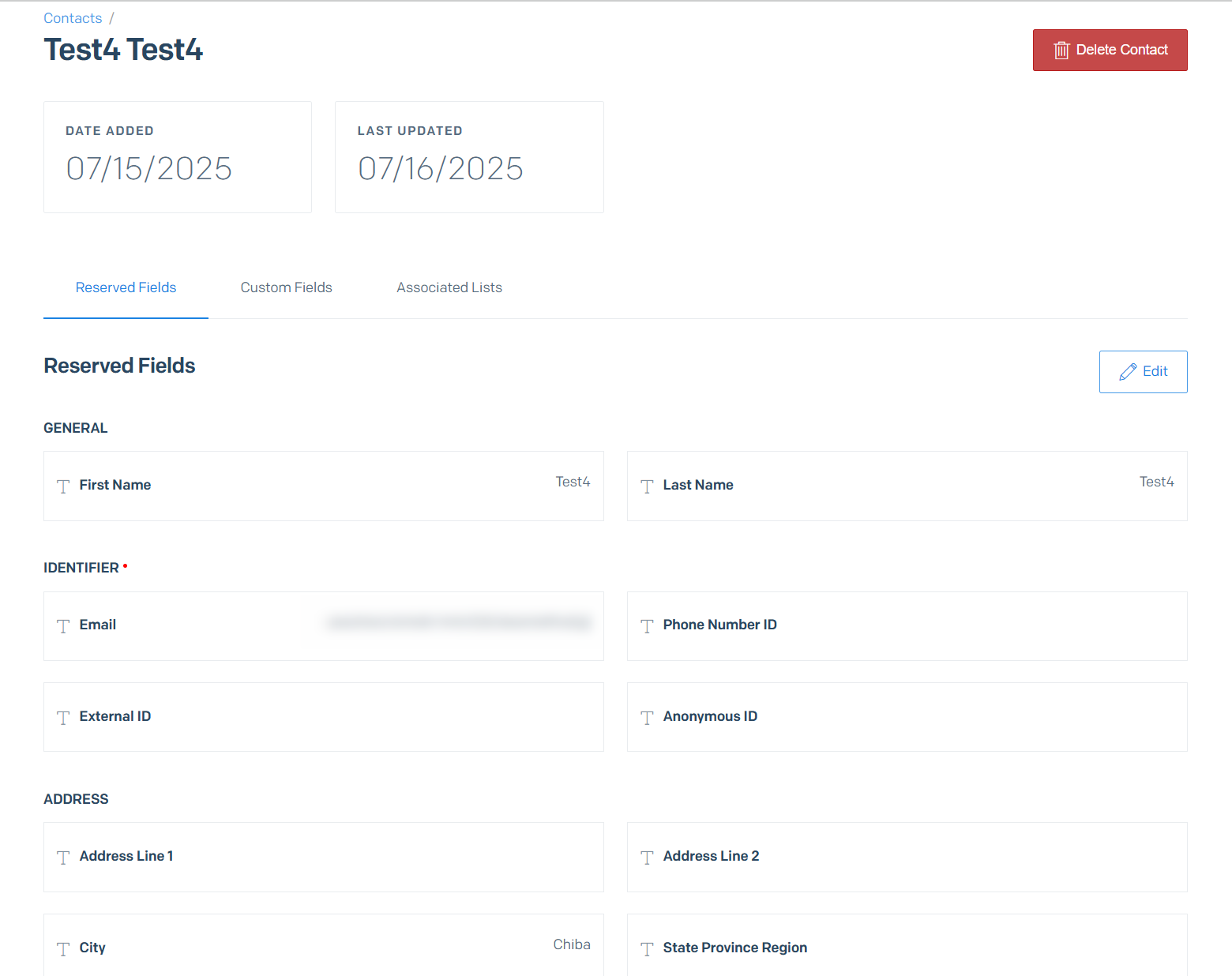
Task: Click the Address Line 1 field label
Action: coord(126,856)
